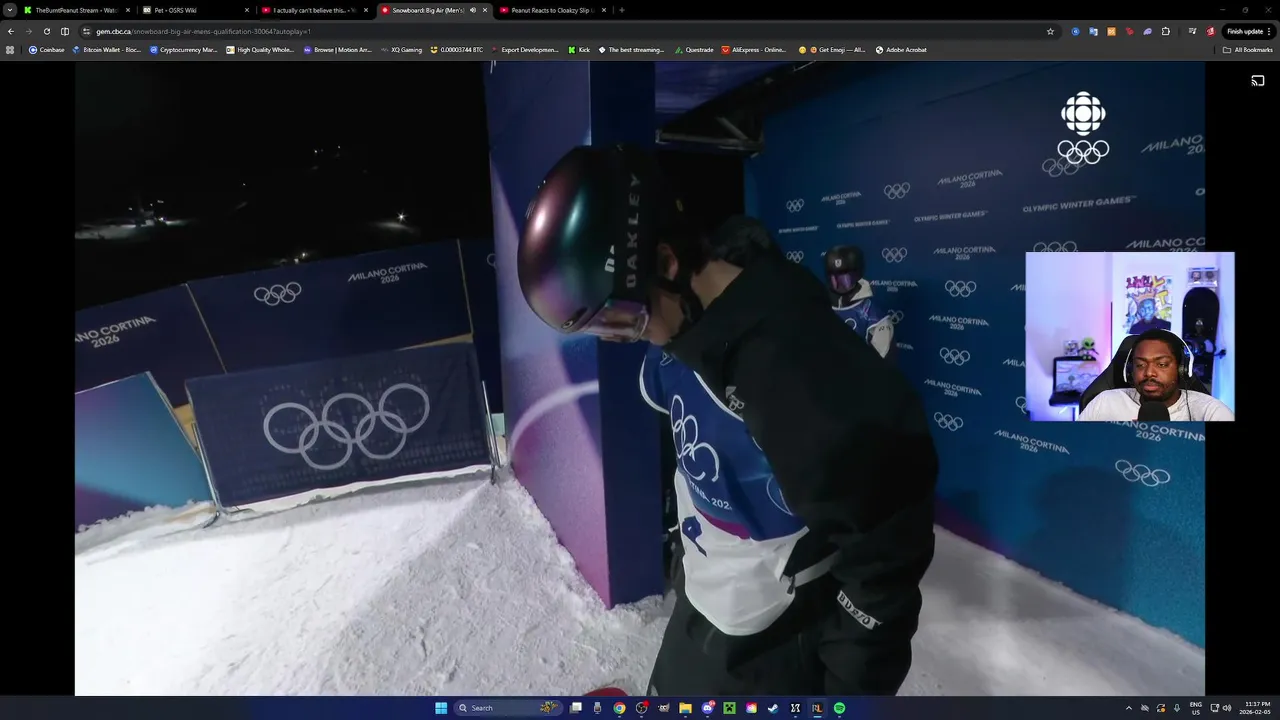Open Spotify from the taskbar

click(x=839, y=708)
